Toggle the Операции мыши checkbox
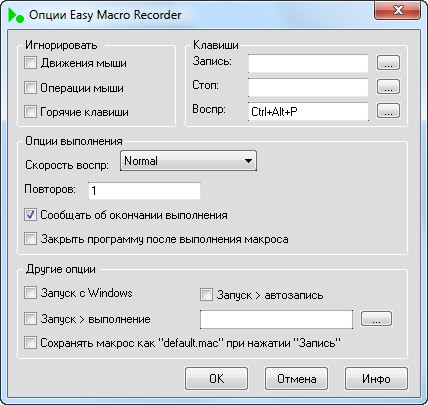Image resolution: width=428 pixels, height=405 pixels. click(30, 88)
